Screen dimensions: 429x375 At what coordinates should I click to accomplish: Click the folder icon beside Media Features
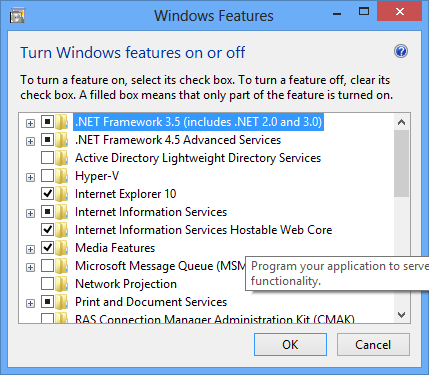click(62, 248)
